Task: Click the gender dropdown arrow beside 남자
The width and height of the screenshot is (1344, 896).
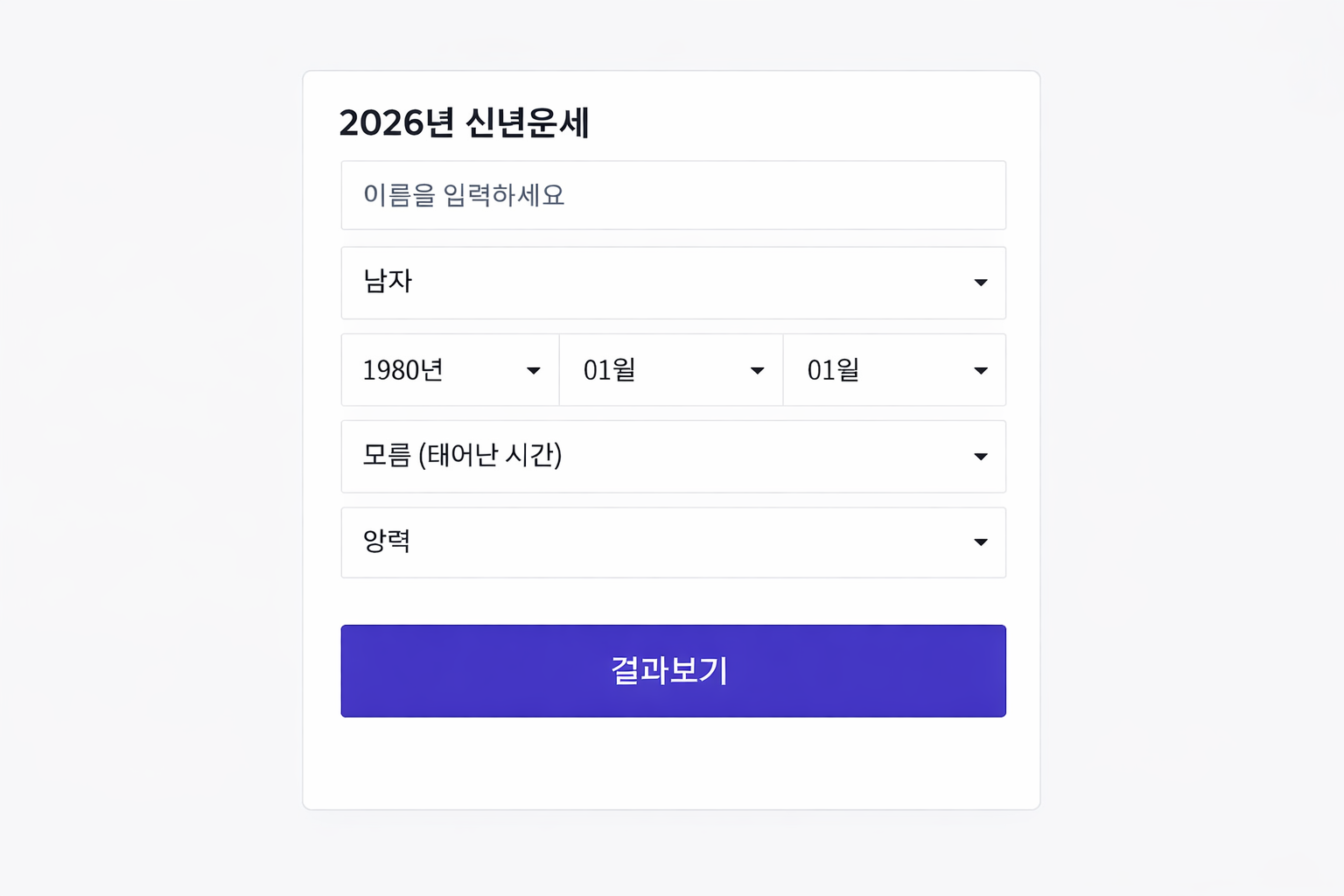Action: click(981, 283)
